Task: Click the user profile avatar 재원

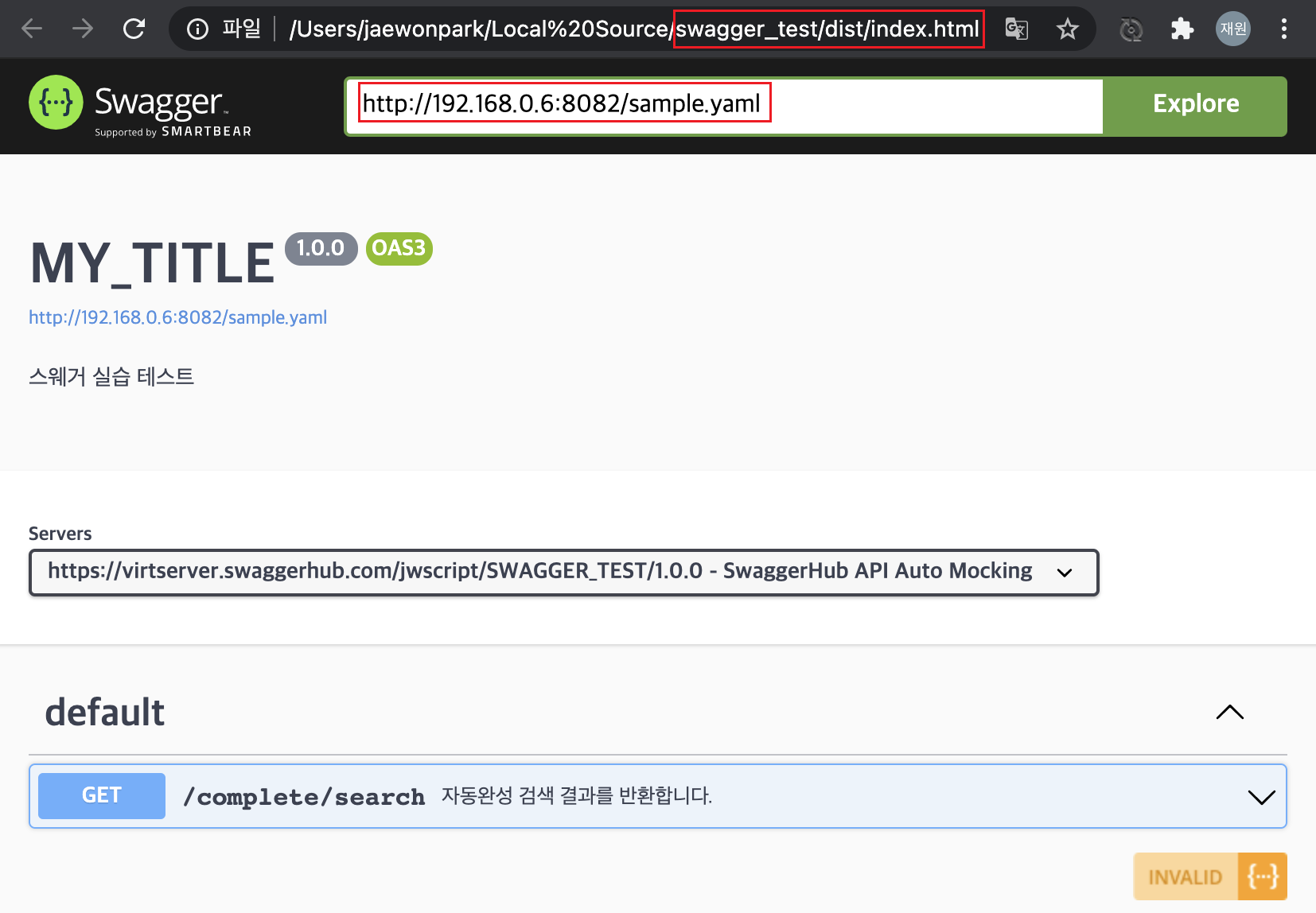Action: coord(1232,29)
